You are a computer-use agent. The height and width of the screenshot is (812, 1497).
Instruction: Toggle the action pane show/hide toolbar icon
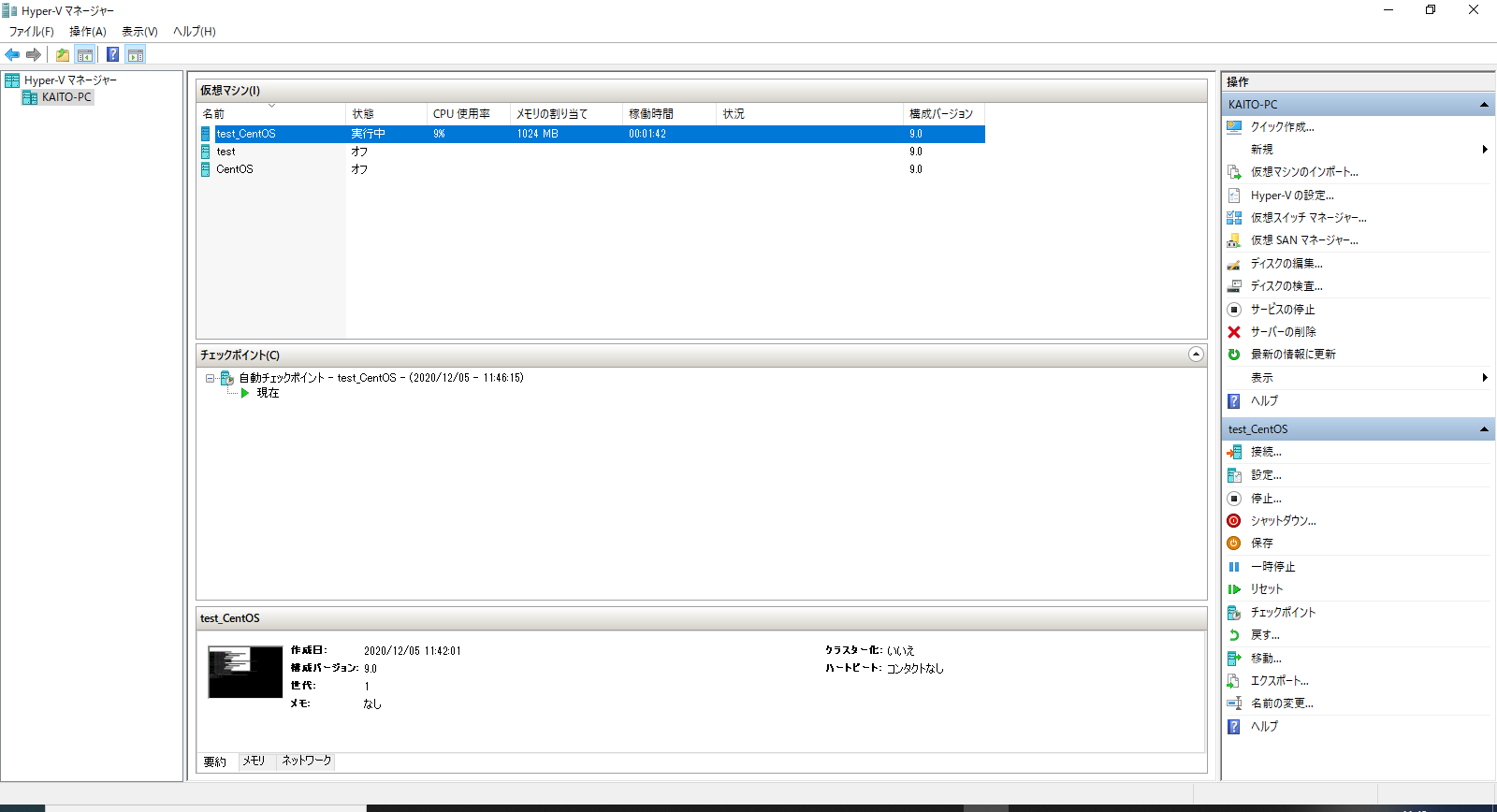tap(136, 55)
